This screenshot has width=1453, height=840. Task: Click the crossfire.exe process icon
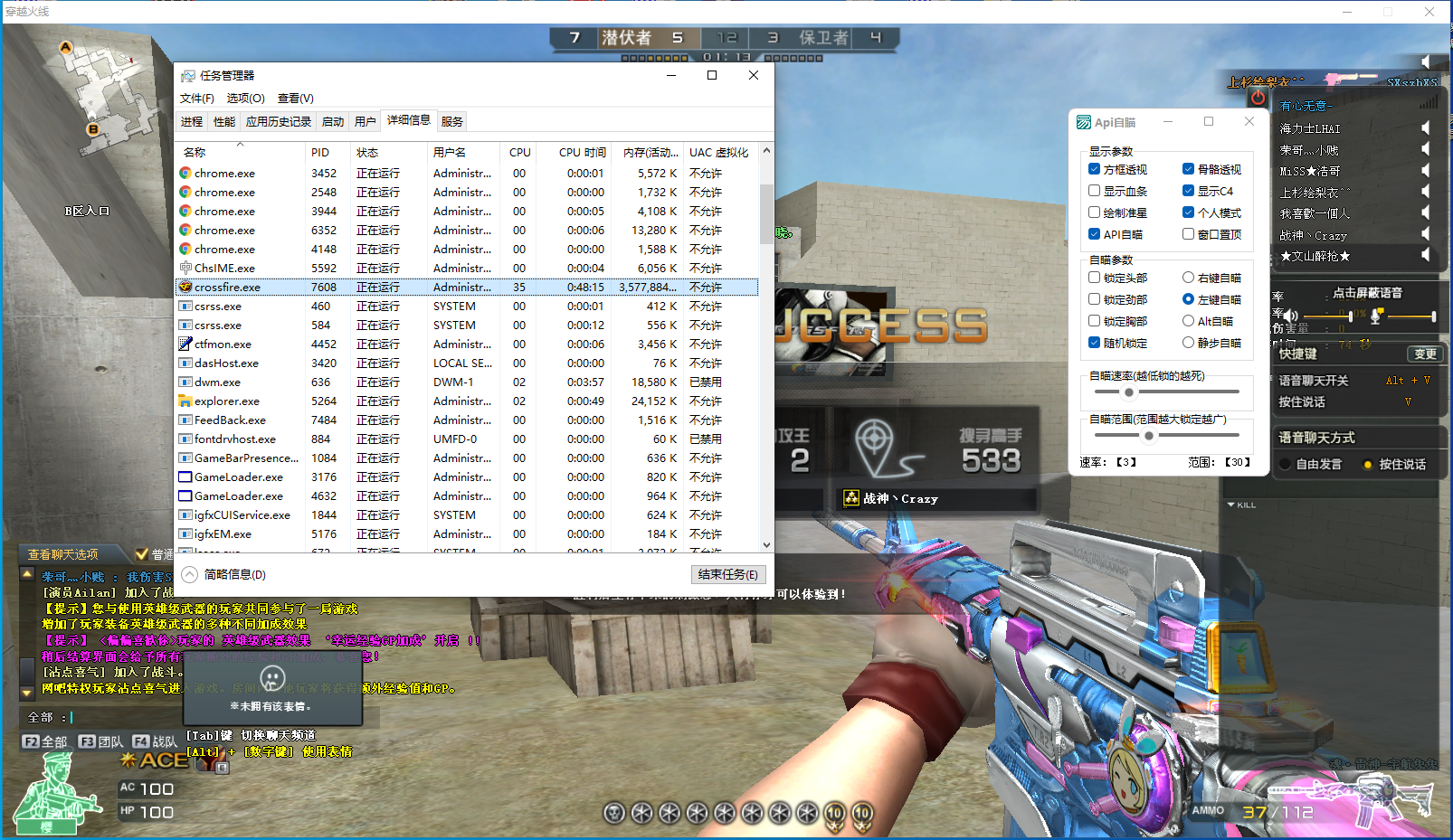pyautogui.click(x=185, y=287)
